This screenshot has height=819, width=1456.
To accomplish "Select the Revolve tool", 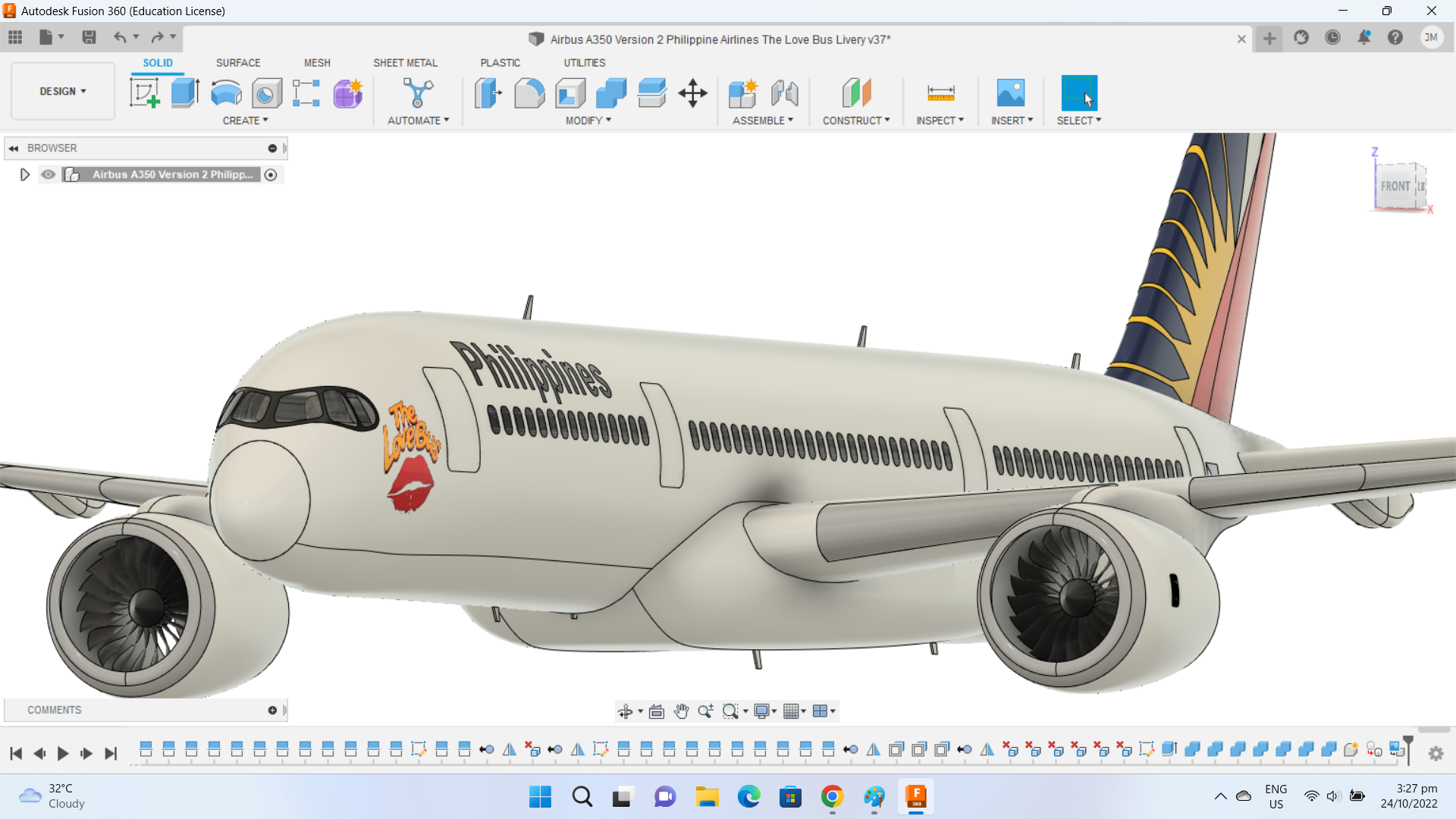I will 226,93.
